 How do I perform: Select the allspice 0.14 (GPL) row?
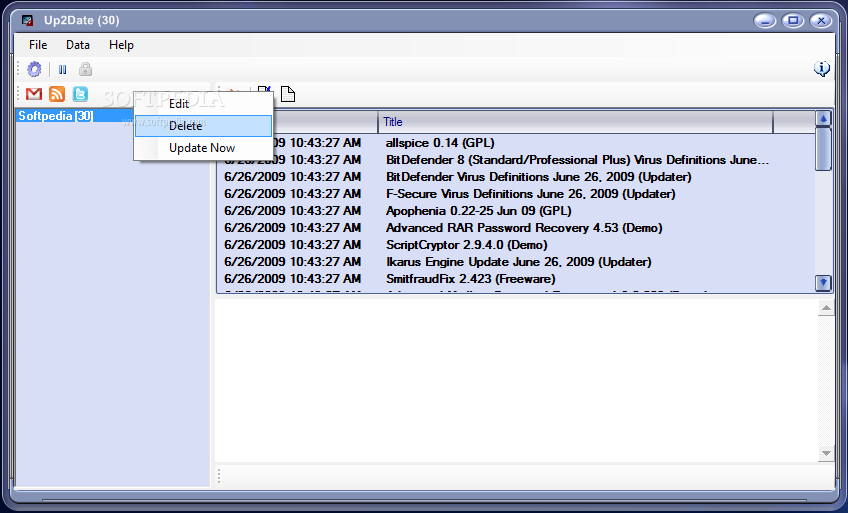click(516, 143)
